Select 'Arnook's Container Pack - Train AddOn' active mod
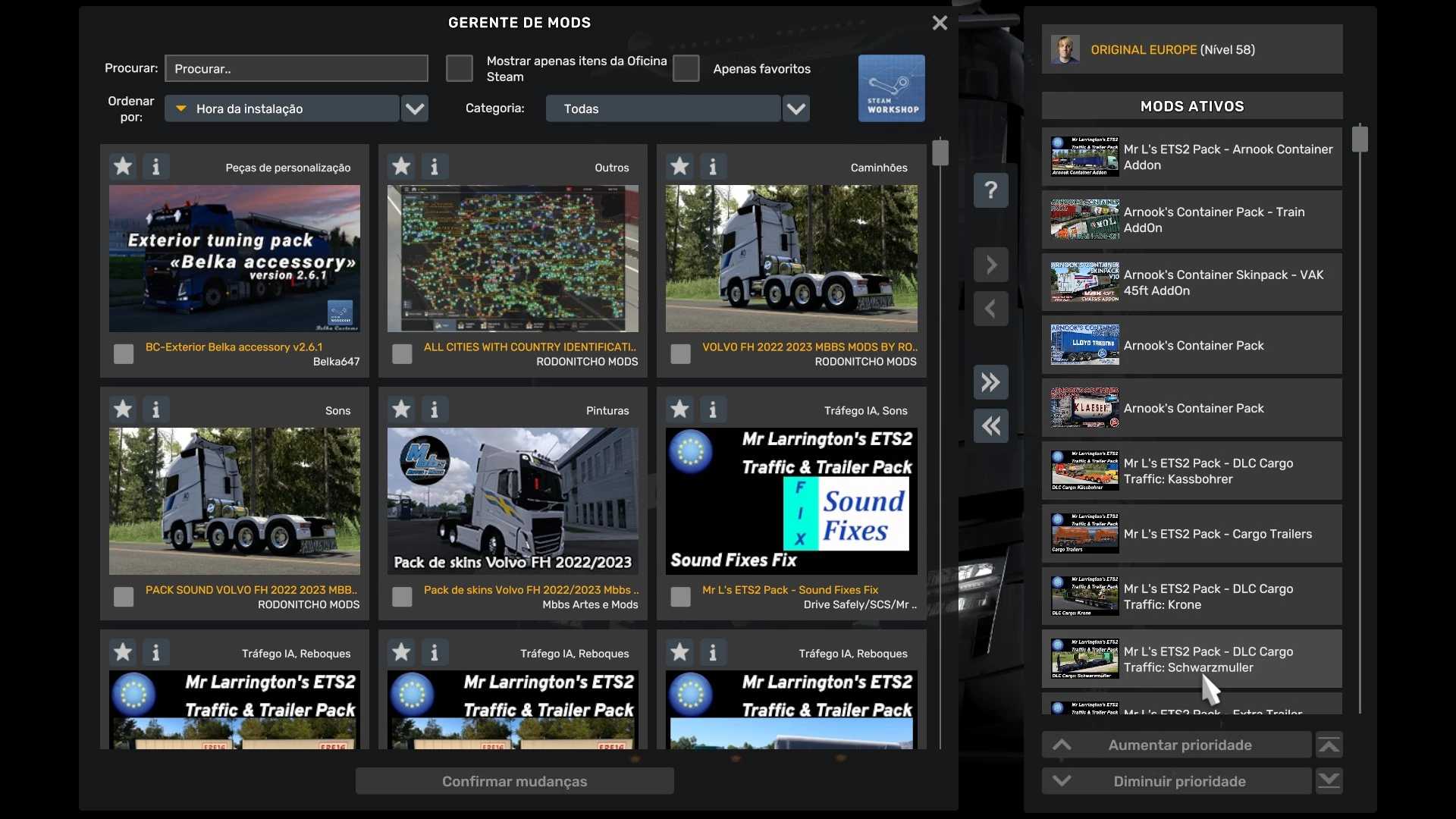This screenshot has height=819, width=1456. (x=1191, y=220)
